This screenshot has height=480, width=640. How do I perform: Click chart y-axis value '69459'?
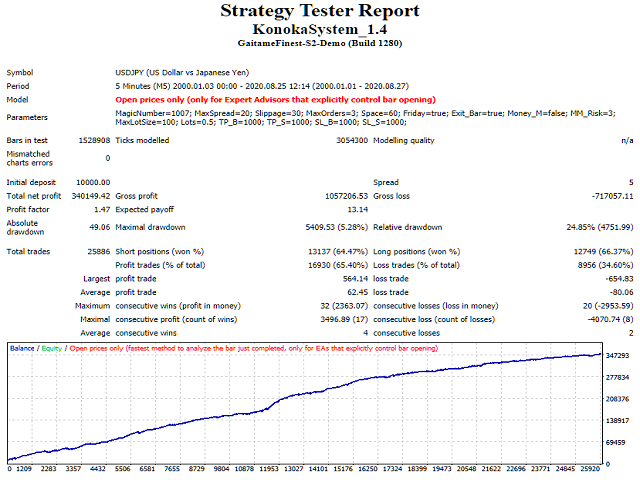616,442
